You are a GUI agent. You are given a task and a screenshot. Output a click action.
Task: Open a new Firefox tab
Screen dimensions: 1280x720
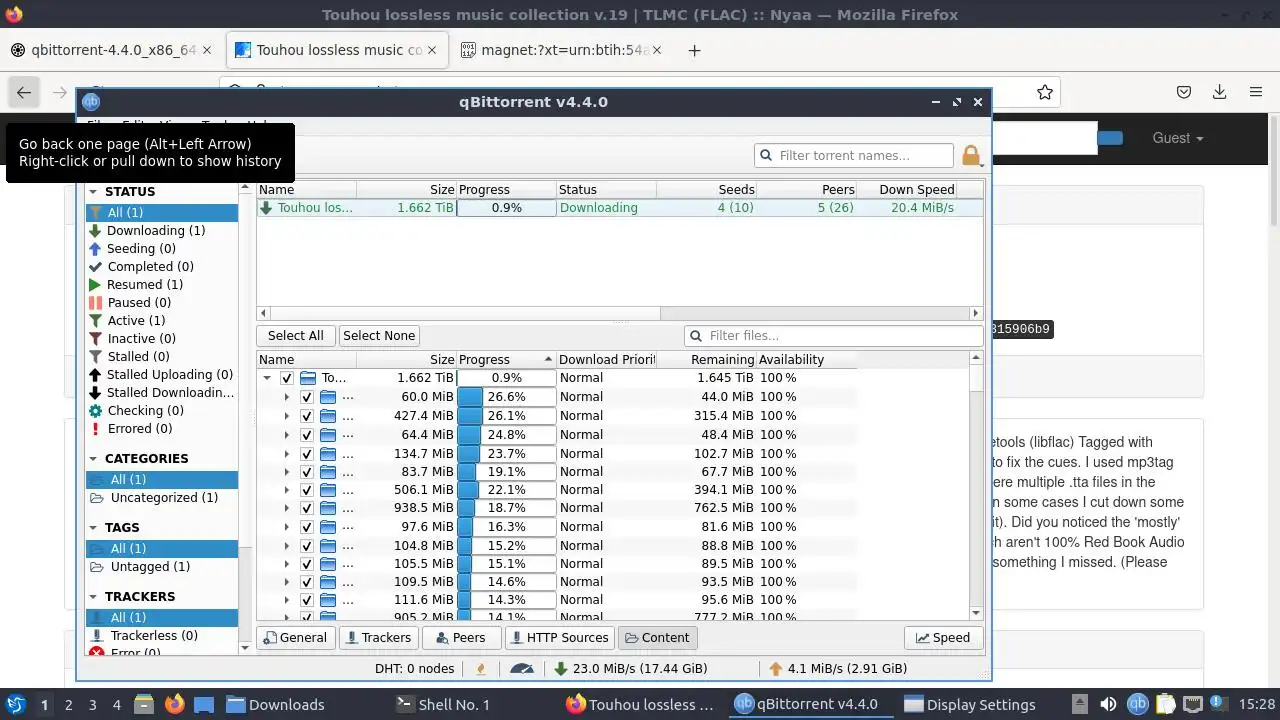[694, 50]
